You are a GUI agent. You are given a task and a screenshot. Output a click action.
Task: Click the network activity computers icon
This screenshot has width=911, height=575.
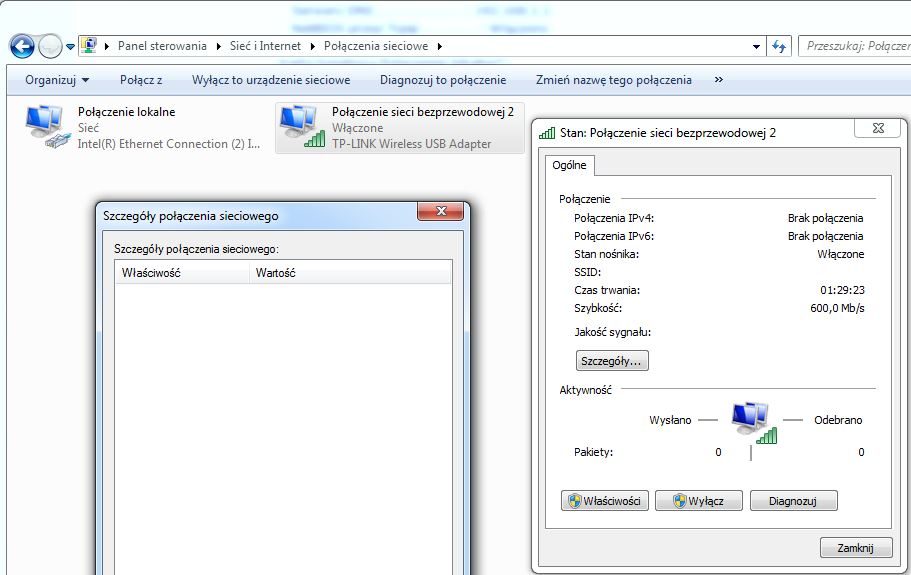[751, 421]
